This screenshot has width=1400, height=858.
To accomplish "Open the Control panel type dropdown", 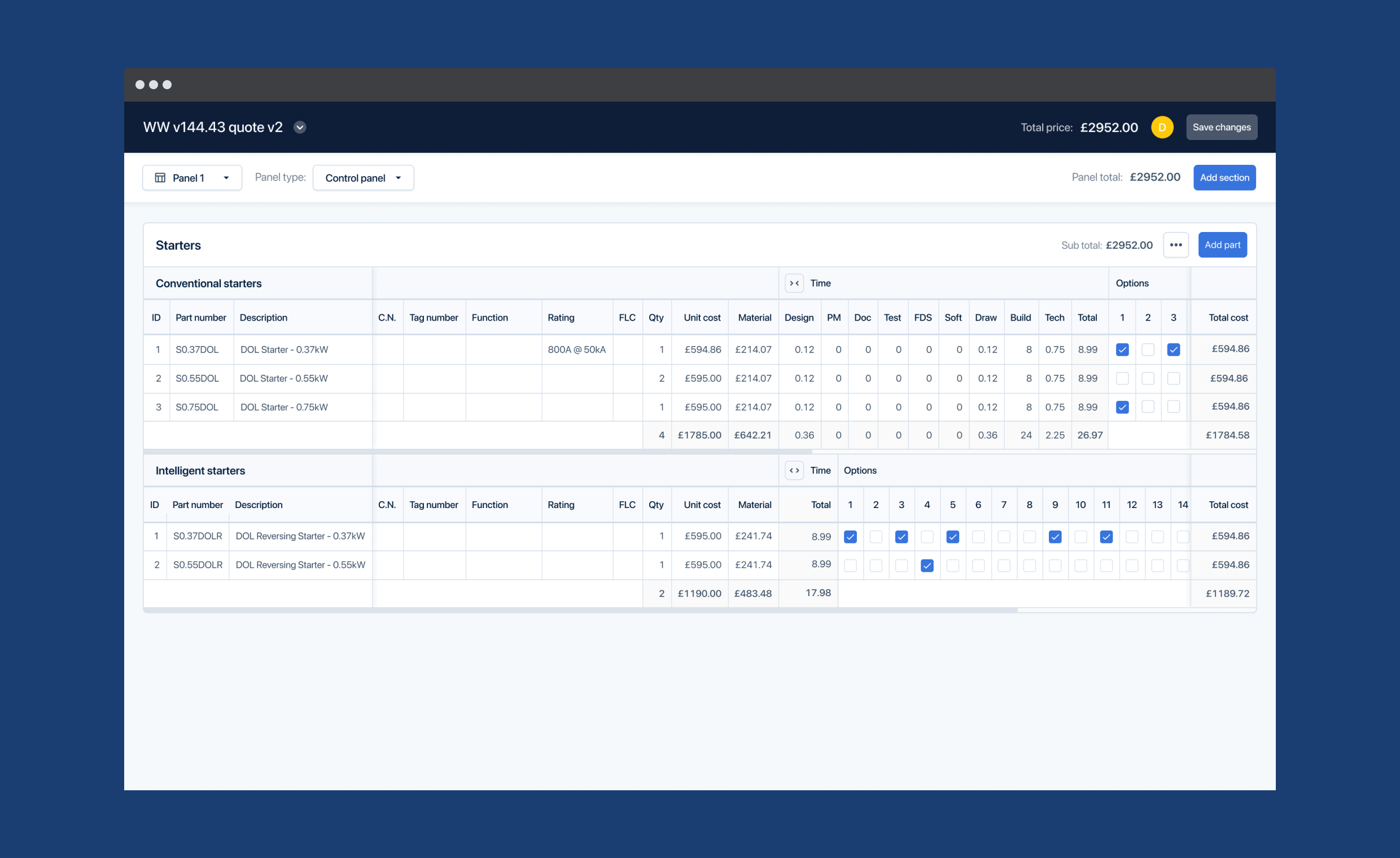I will [x=362, y=178].
